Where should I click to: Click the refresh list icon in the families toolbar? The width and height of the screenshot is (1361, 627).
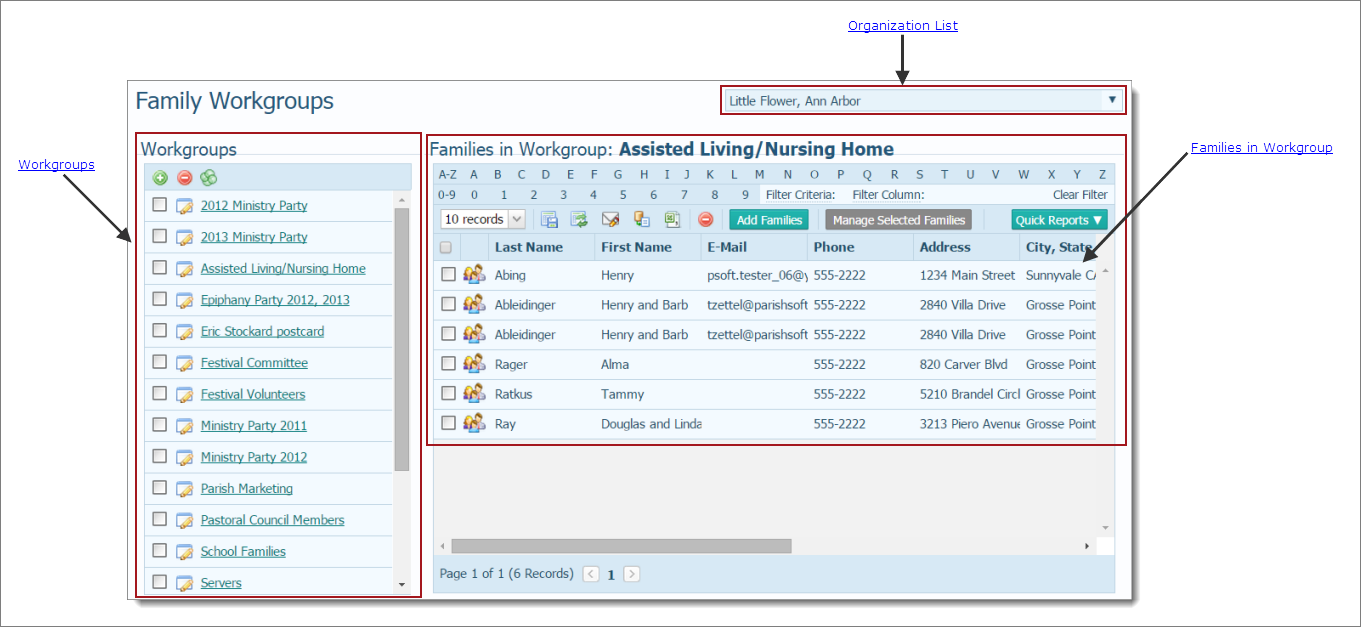click(579, 219)
